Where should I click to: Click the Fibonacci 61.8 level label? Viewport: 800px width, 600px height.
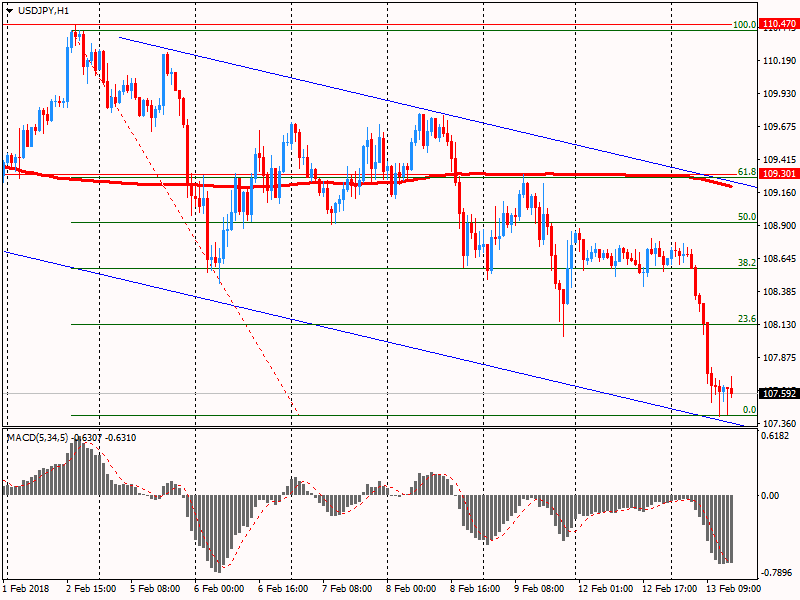(747, 172)
